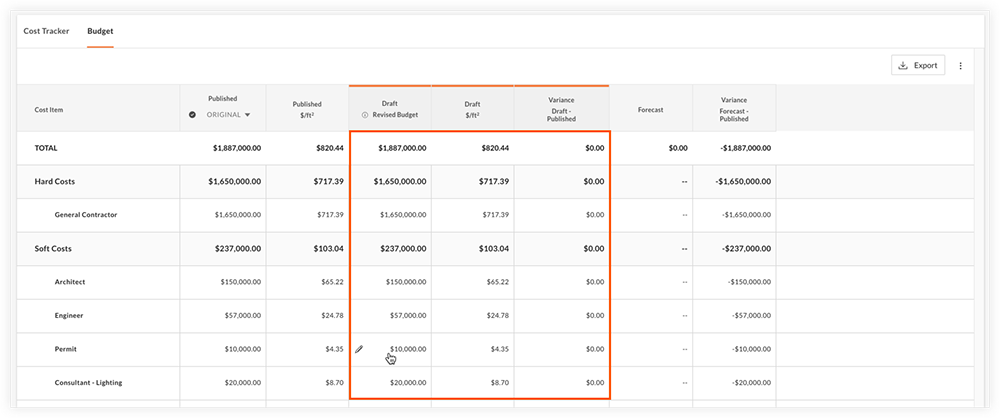
Task: Click Engineer published $24.78 value
Action: tap(332, 316)
